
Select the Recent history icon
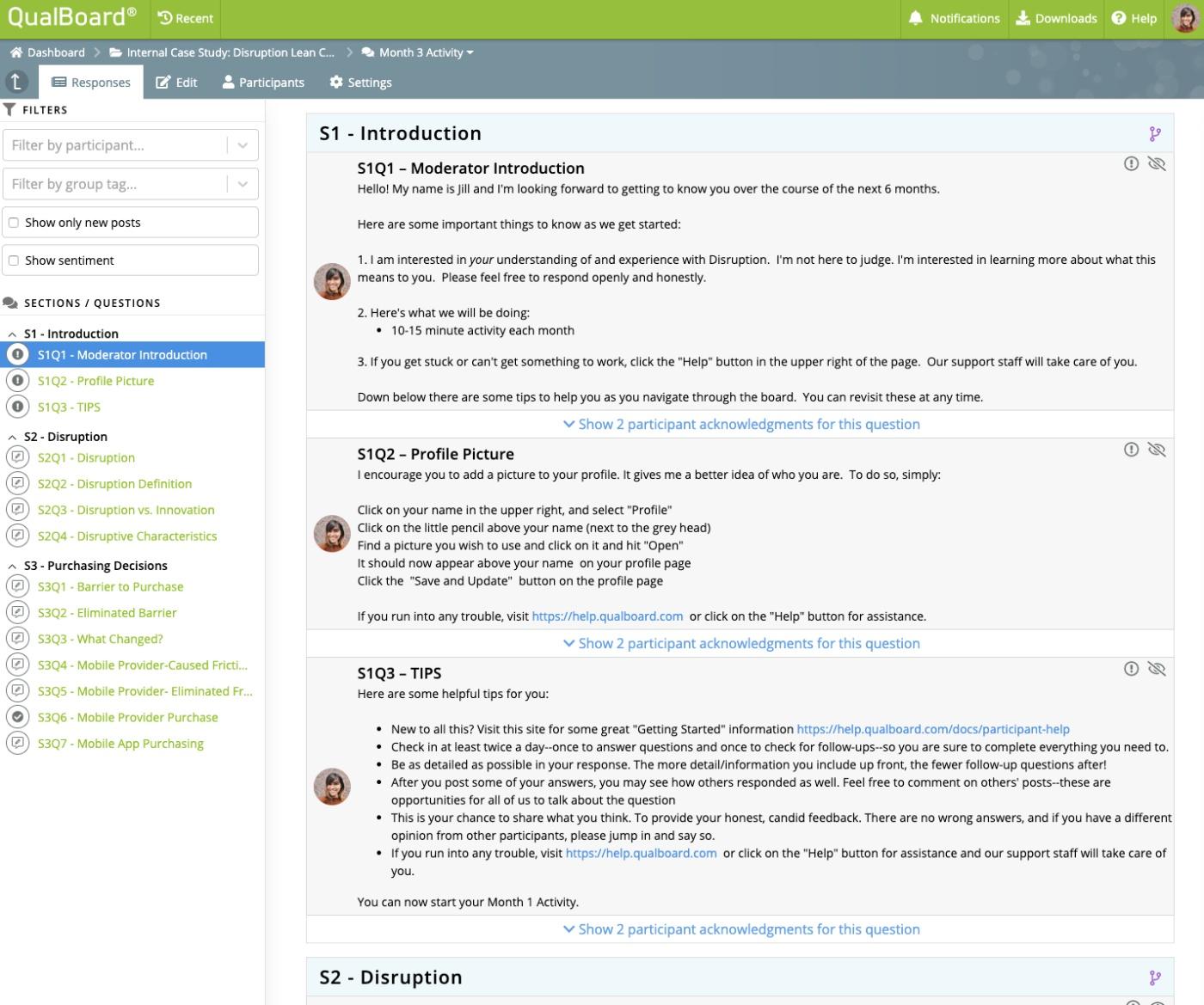coord(163,18)
